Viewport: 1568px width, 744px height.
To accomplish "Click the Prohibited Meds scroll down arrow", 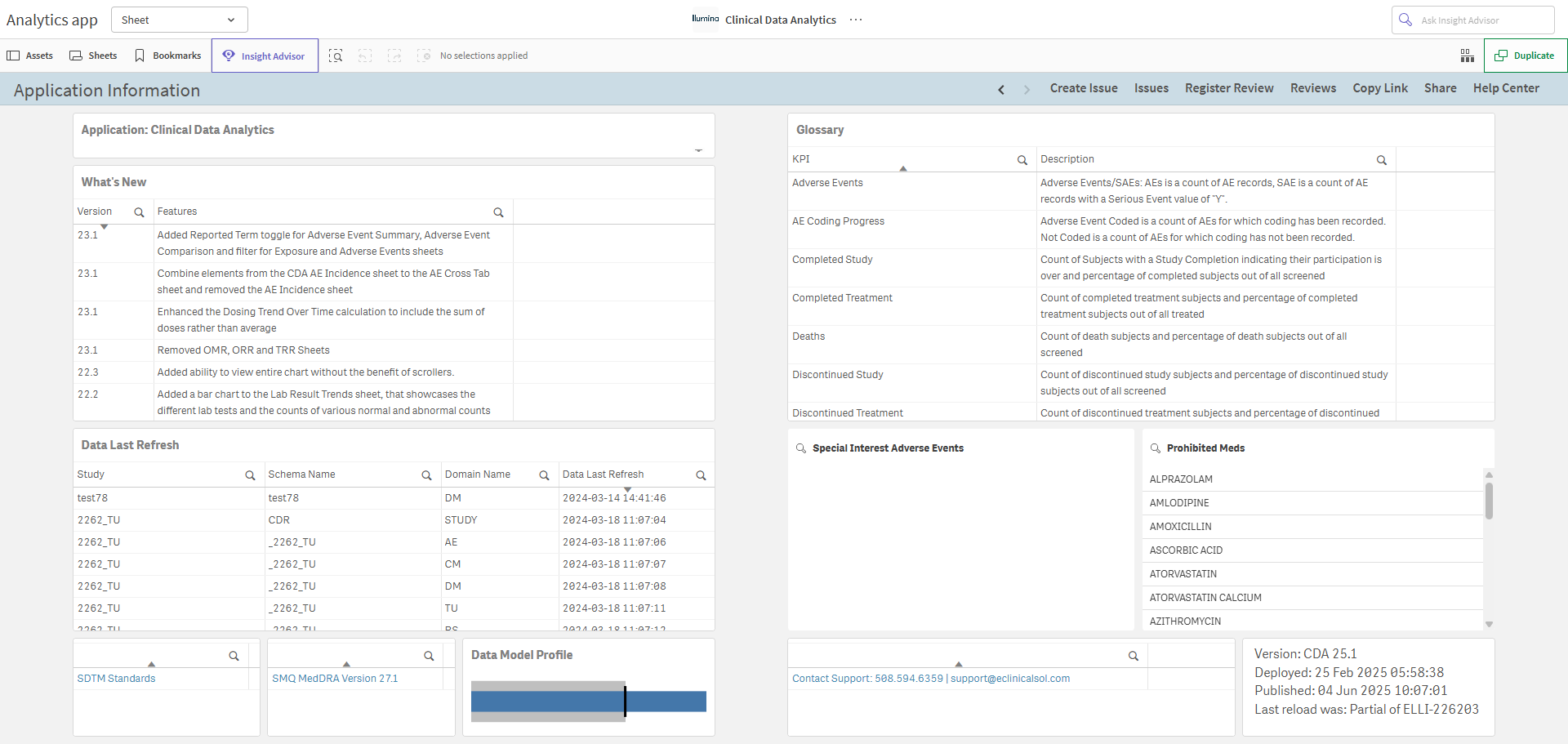I will tap(1489, 624).
